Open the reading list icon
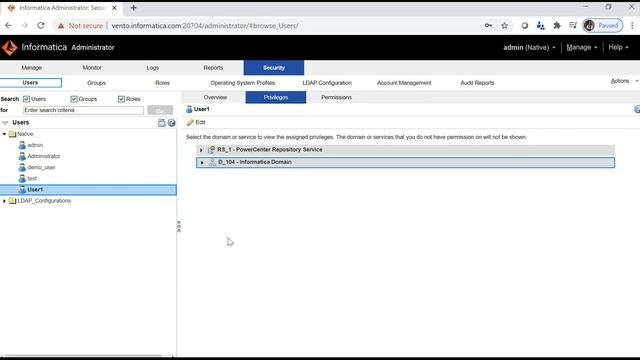 [573, 25]
